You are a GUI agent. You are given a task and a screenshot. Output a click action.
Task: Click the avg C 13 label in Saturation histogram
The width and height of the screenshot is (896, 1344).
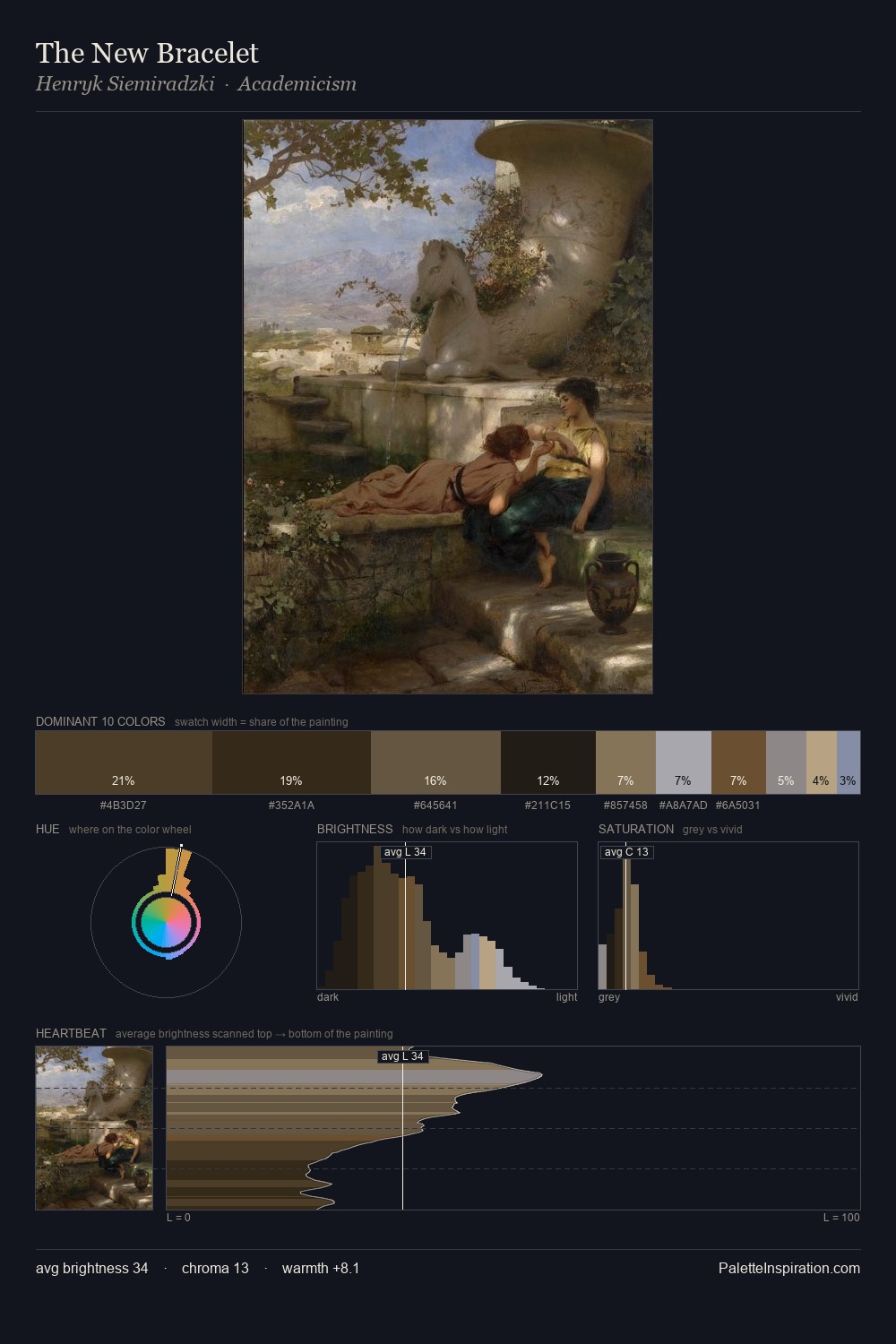click(626, 852)
